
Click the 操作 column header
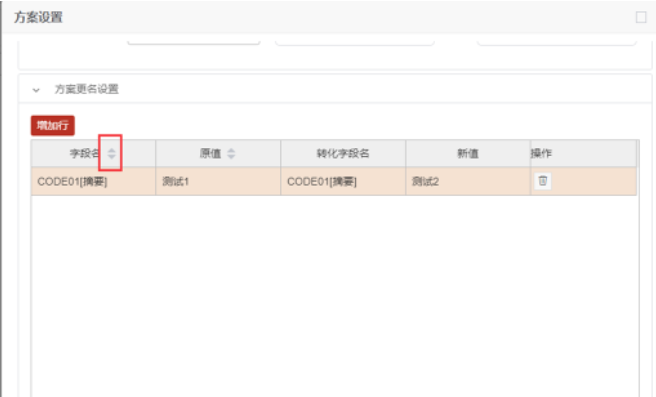pyautogui.click(x=583, y=154)
